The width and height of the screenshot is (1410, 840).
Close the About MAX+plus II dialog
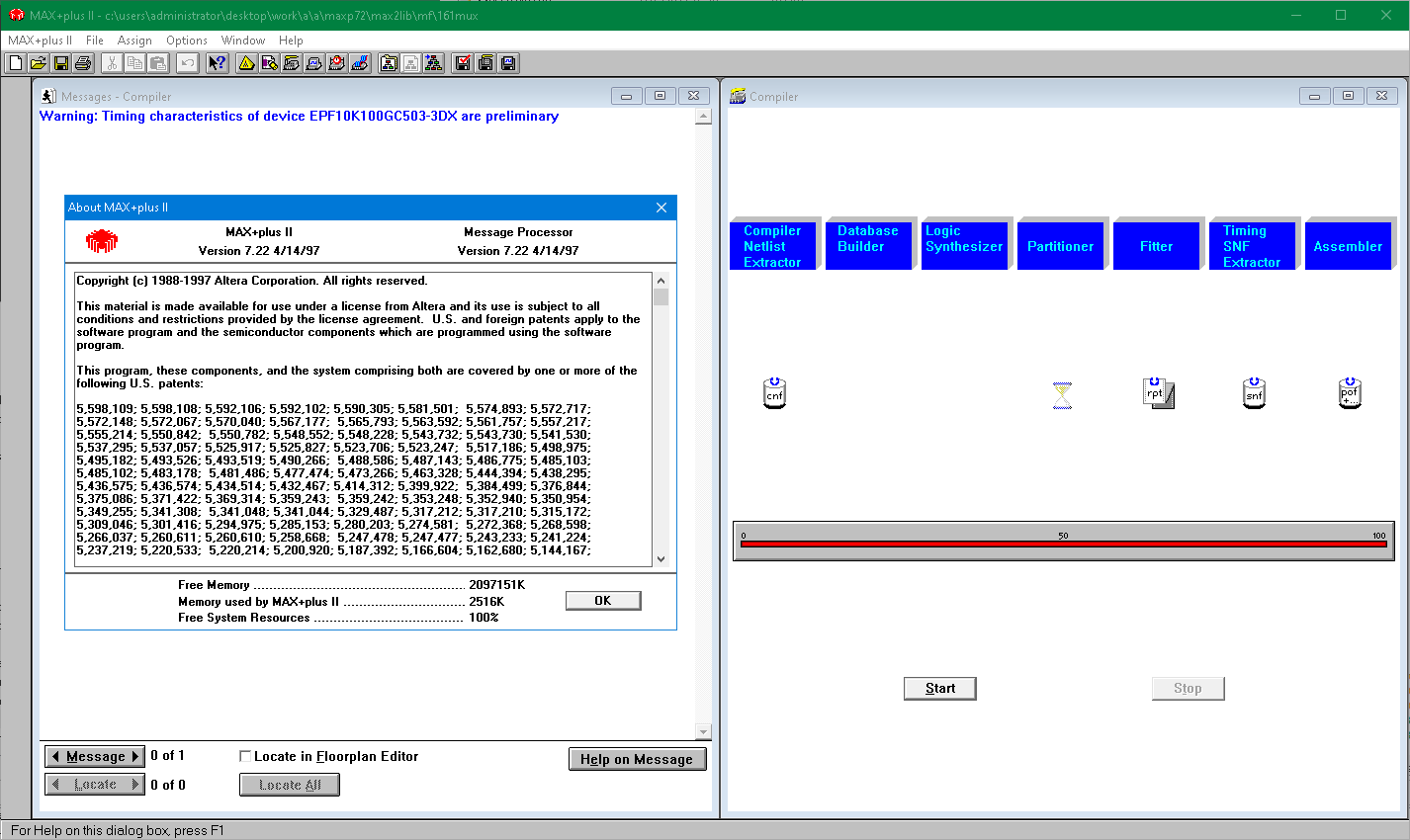pyautogui.click(x=661, y=208)
